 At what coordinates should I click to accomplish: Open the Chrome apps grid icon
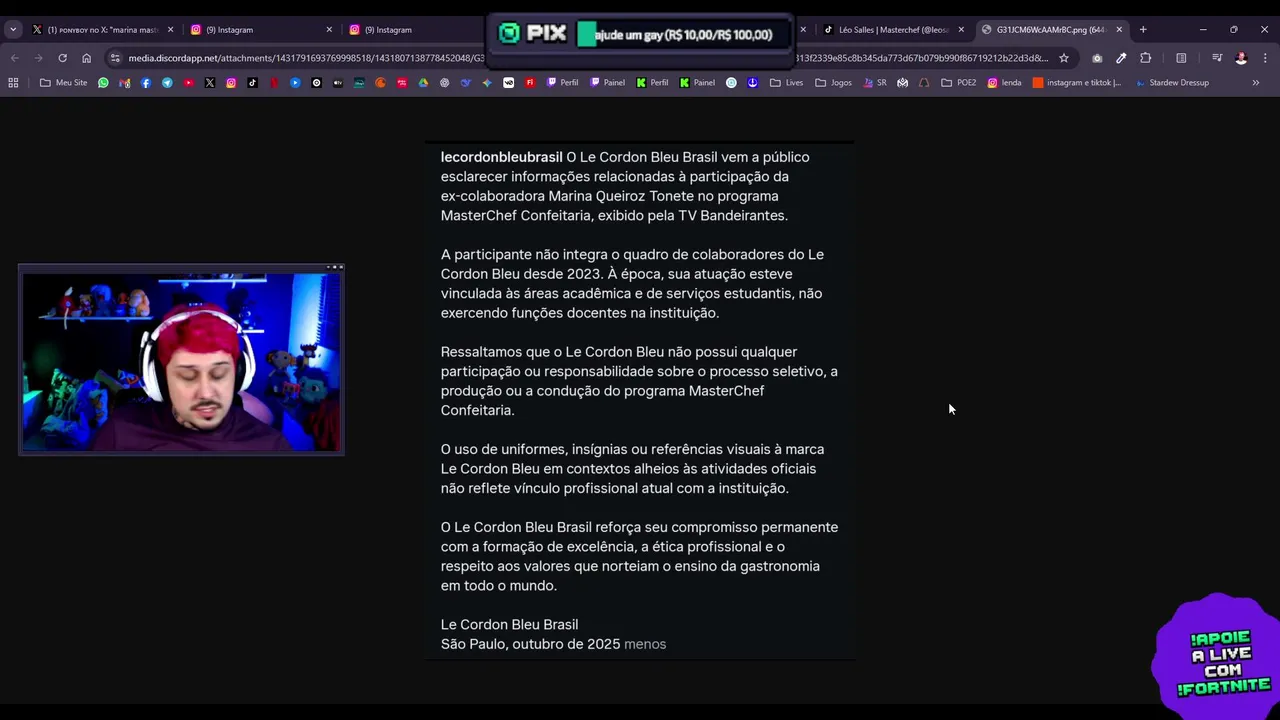[x=13, y=83]
